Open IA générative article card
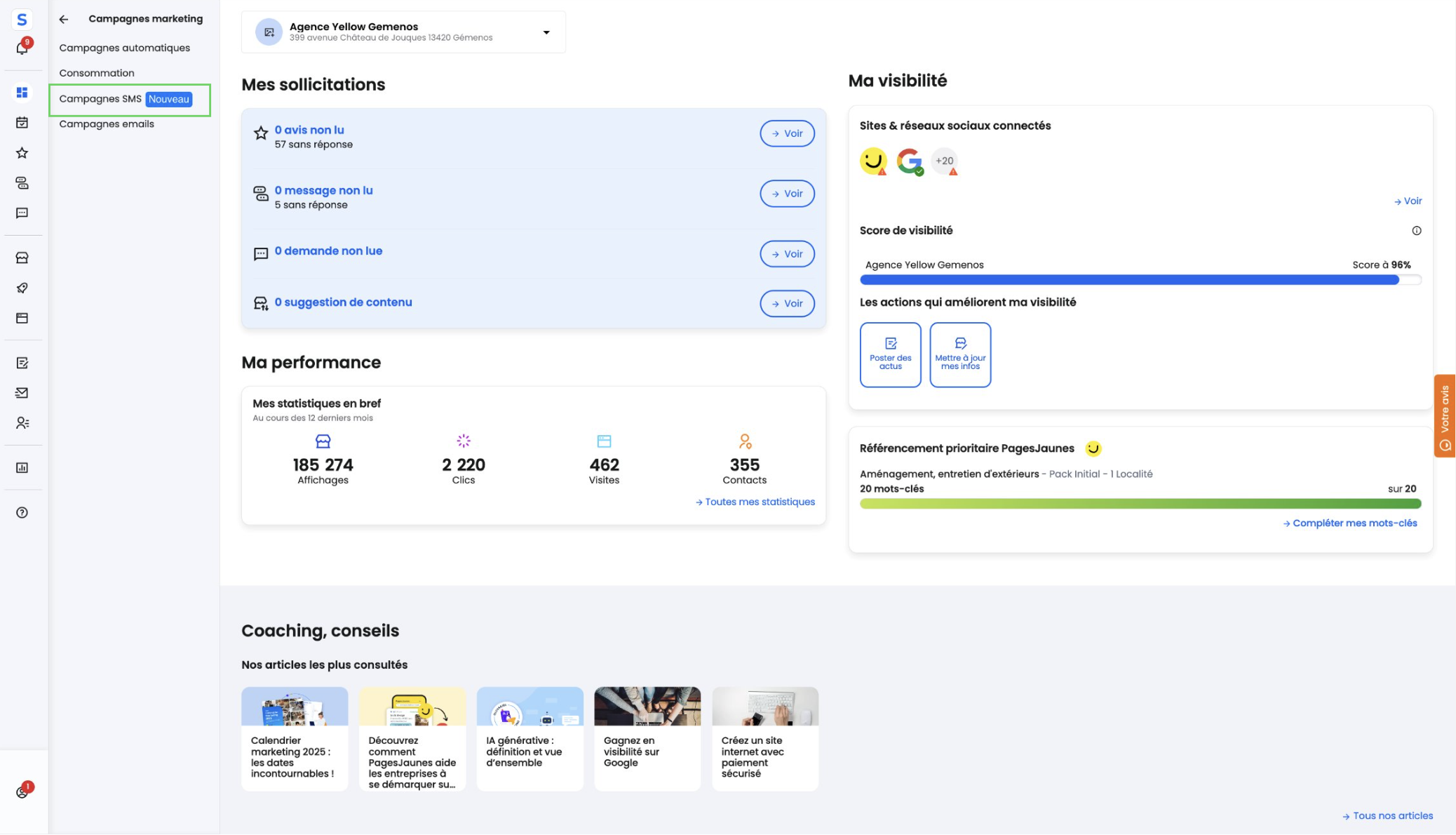This screenshot has height=835, width=1456. [530, 739]
